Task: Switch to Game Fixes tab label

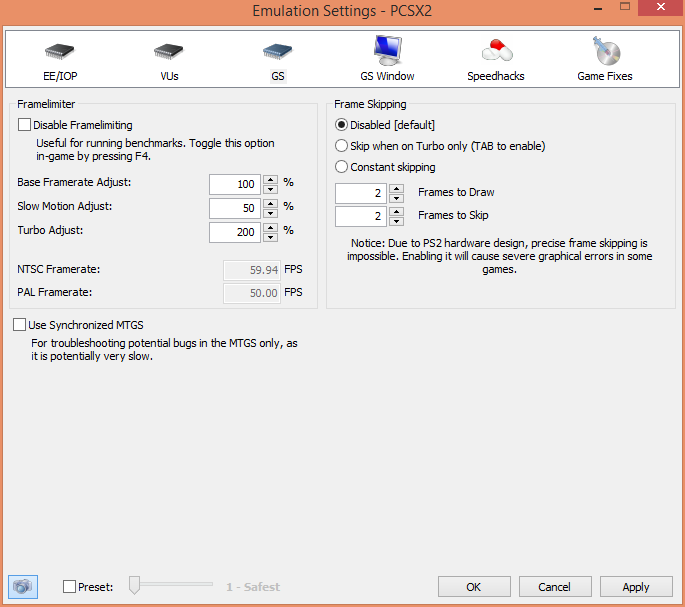Action: pos(605,76)
